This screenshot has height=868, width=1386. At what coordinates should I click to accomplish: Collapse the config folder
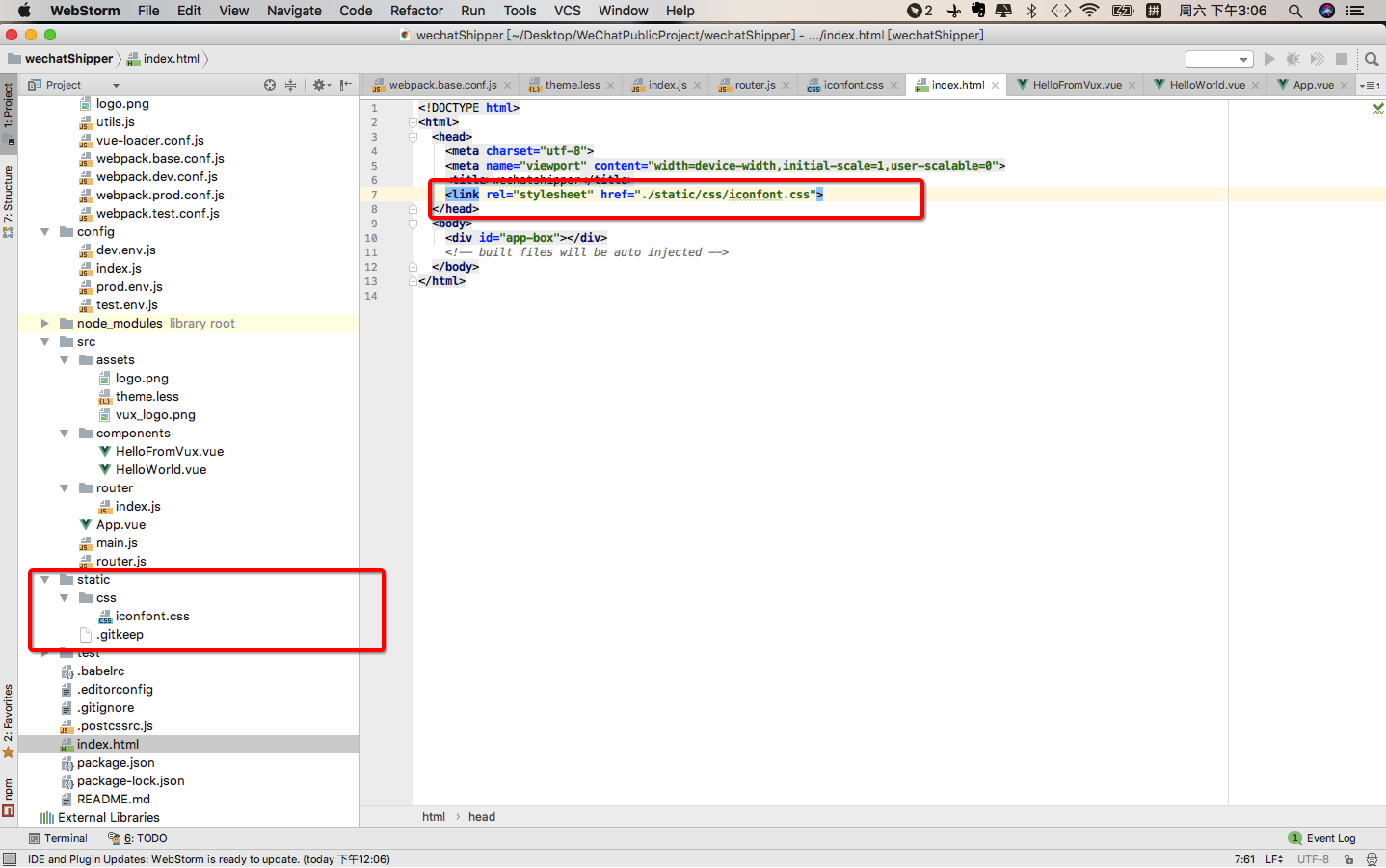click(44, 232)
